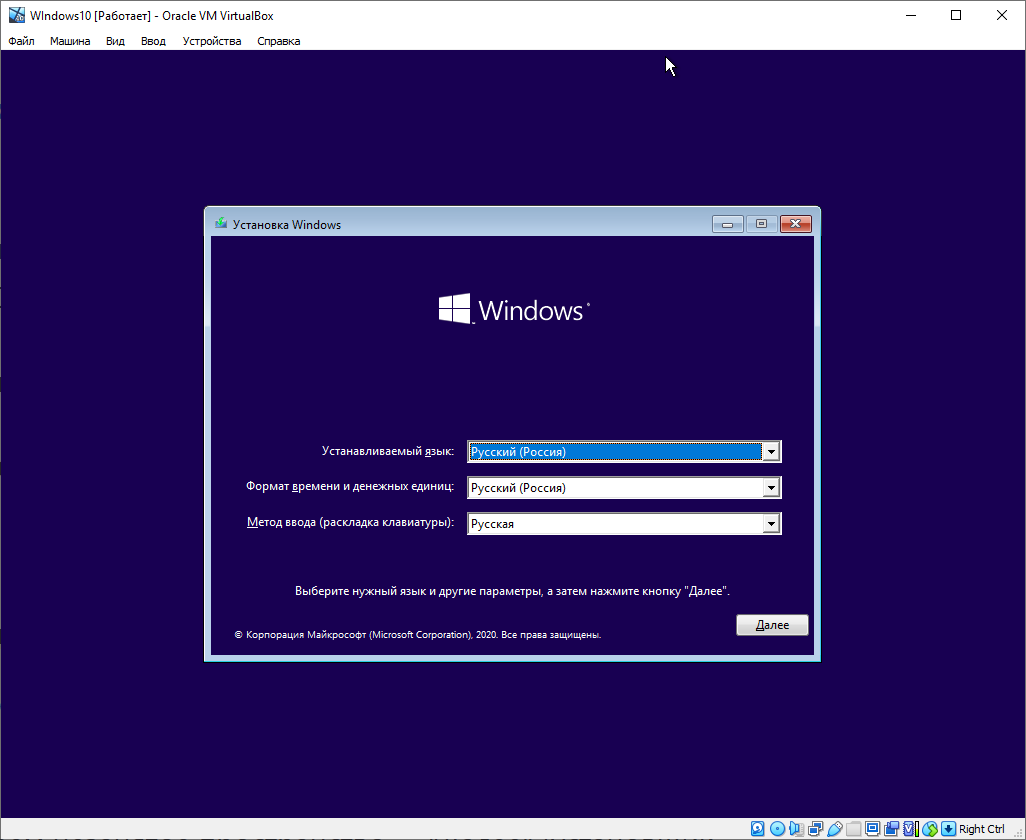Open the Машина menu
The image size is (1026, 840).
click(x=70, y=41)
